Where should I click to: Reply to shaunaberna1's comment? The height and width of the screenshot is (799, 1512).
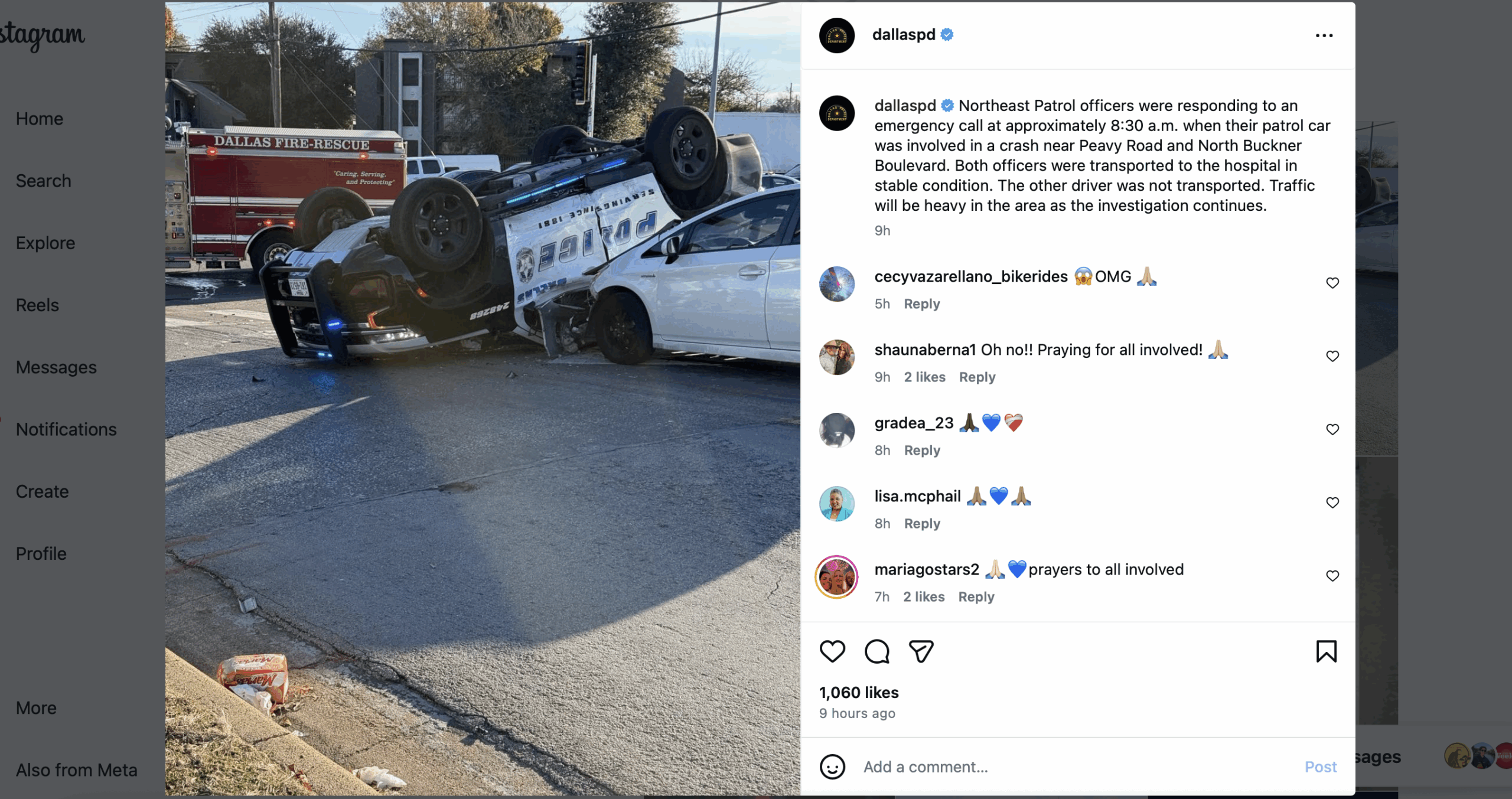click(x=977, y=377)
